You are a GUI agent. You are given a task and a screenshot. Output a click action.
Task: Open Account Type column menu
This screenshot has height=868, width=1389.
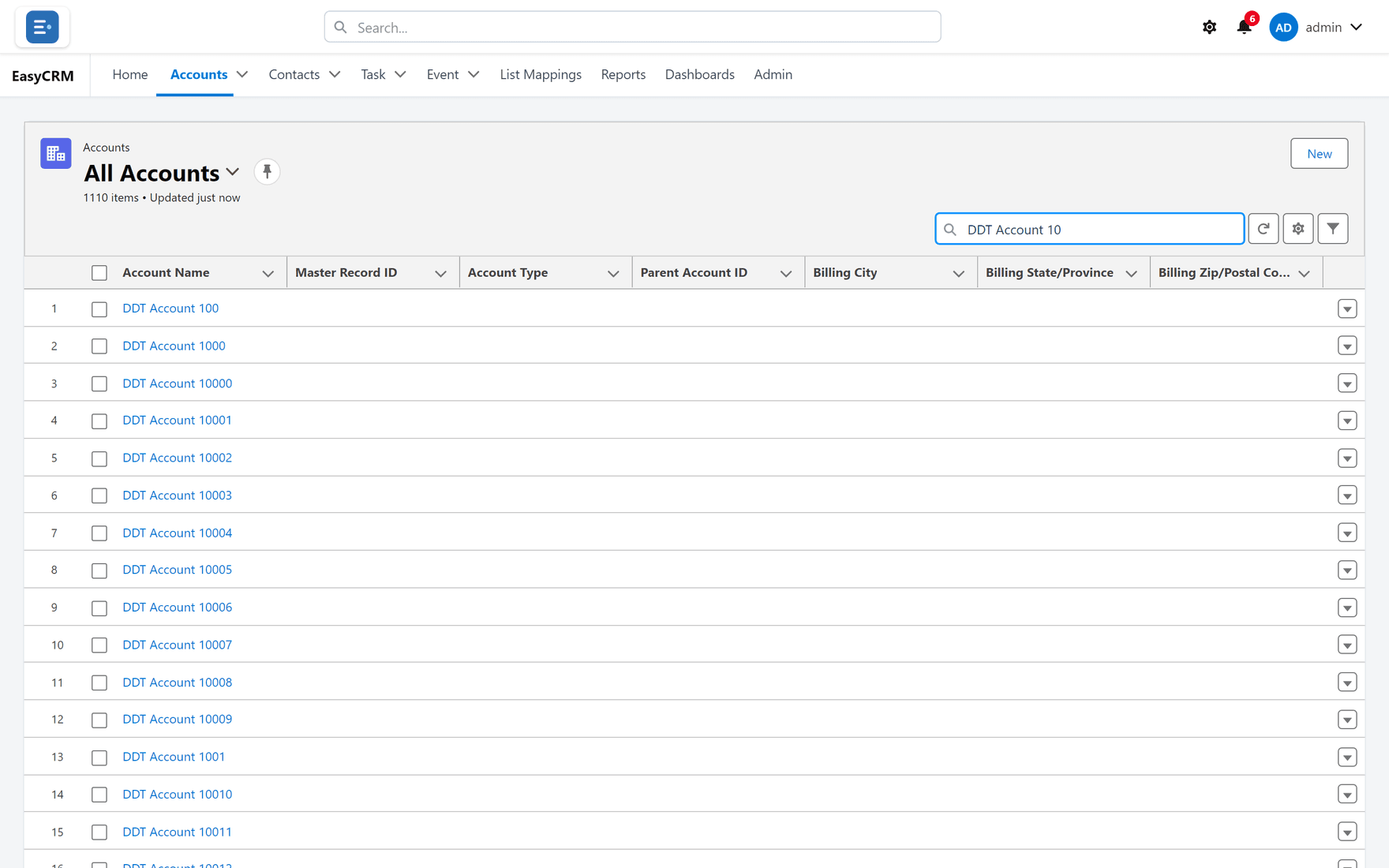pos(613,273)
